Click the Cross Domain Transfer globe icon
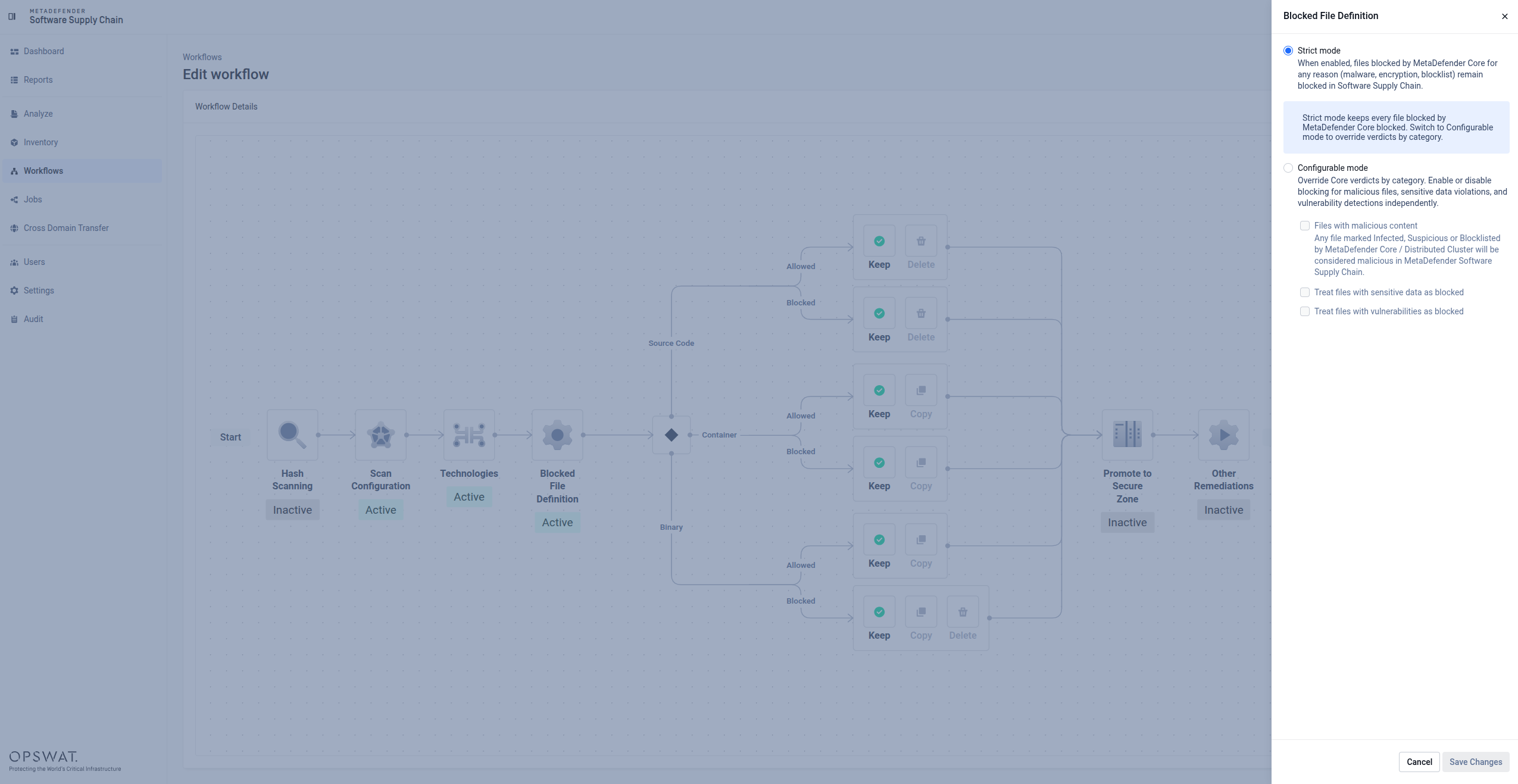The height and width of the screenshot is (784, 1518). (14, 229)
